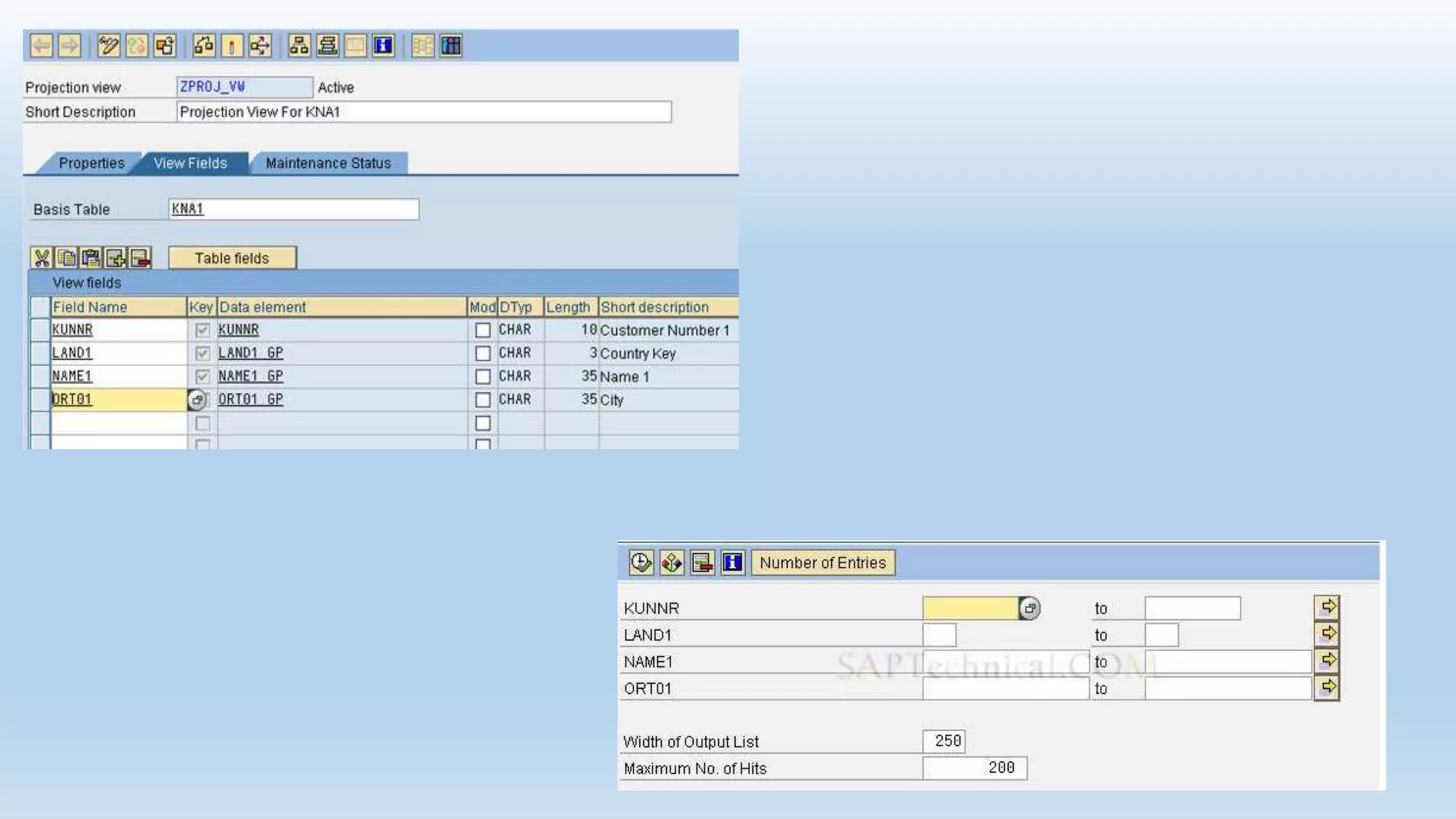Viewport: 1456px width, 819px height.
Task: Open multiple selection arrow for NAME1
Action: tap(1327, 661)
